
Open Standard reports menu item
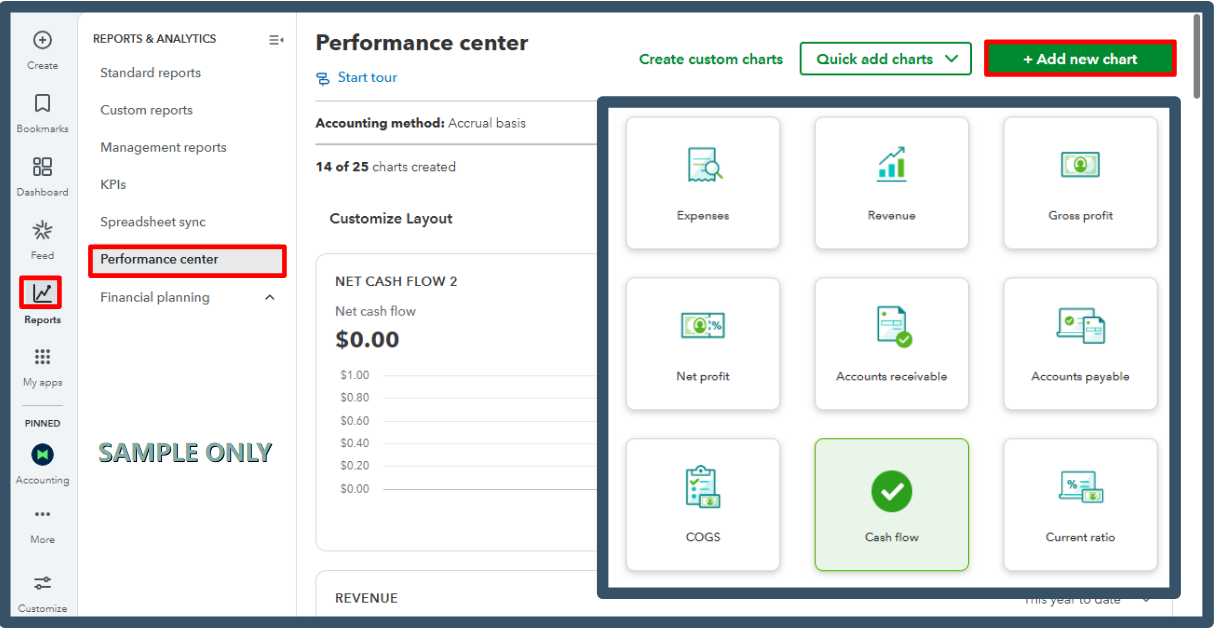[x=150, y=73]
